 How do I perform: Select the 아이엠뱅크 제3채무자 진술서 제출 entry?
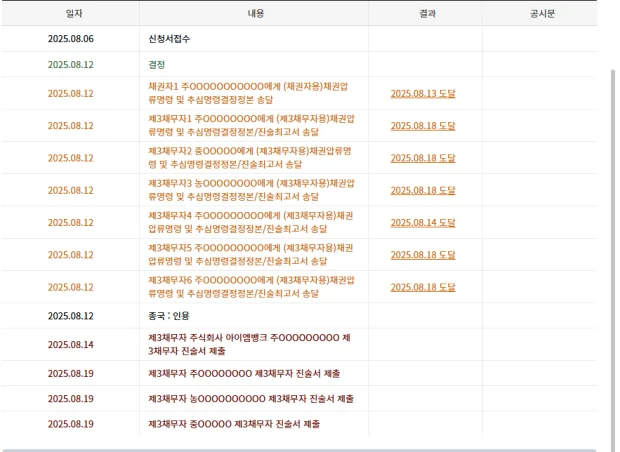[x=249, y=344]
